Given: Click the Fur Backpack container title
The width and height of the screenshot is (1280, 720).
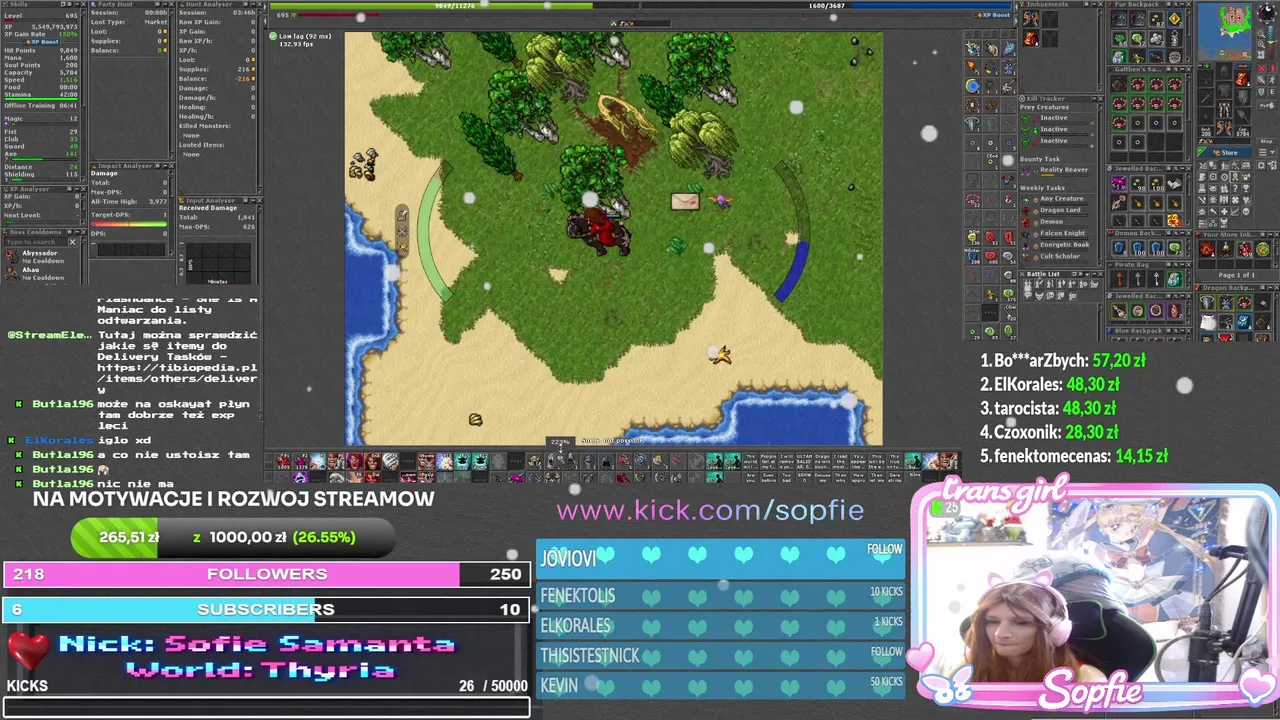Looking at the screenshot, I should click(1136, 4).
